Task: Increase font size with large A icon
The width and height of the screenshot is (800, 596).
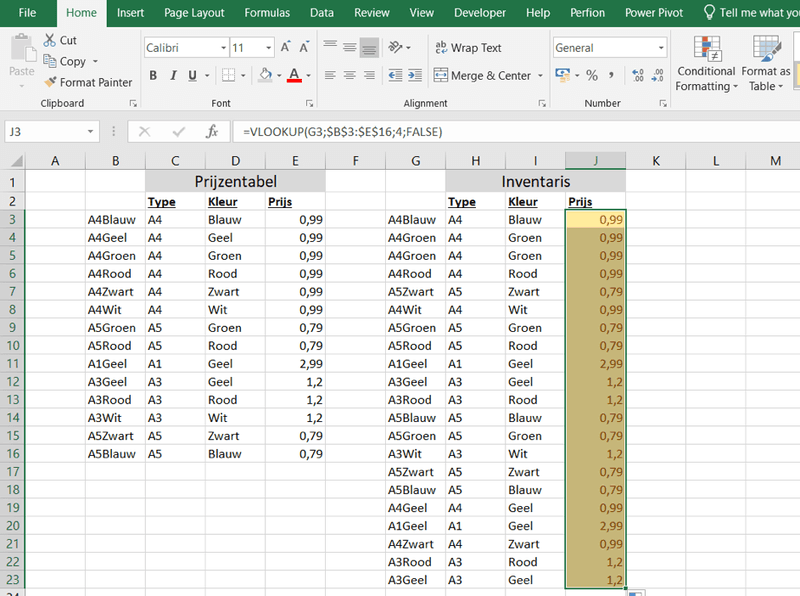Action: tap(286, 47)
